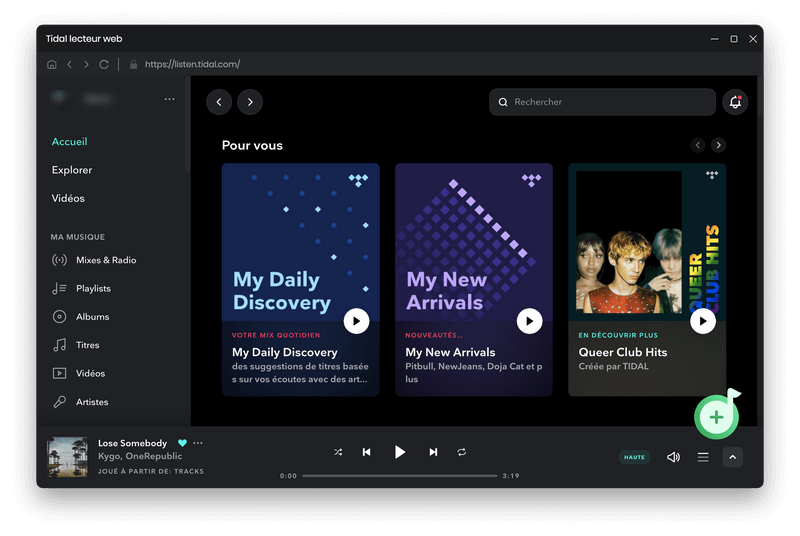The width and height of the screenshot is (800, 536).
Task: Click the Playlists note-list icon
Action: [59, 289]
